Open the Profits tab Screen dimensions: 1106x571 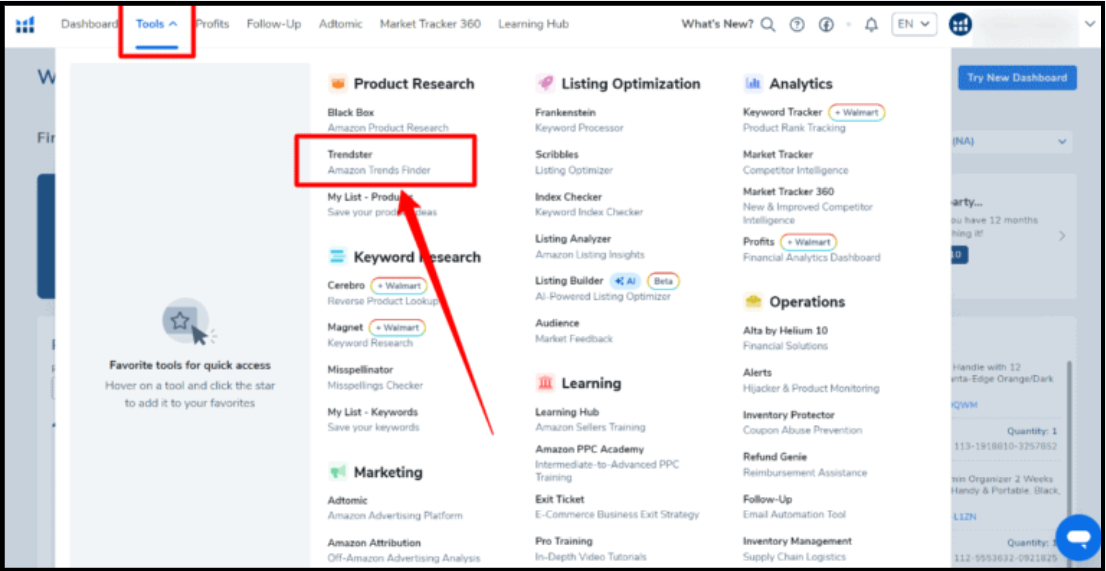[212, 24]
